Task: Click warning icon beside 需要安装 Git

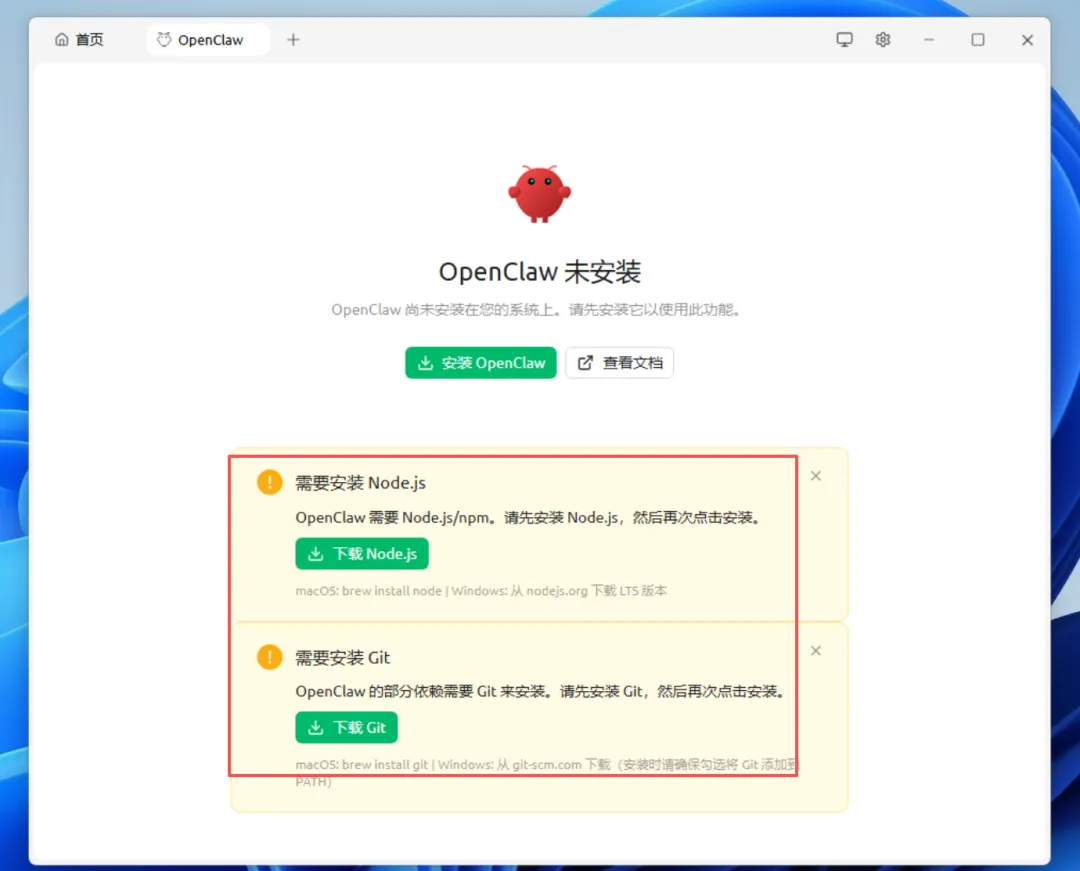Action: click(x=269, y=657)
